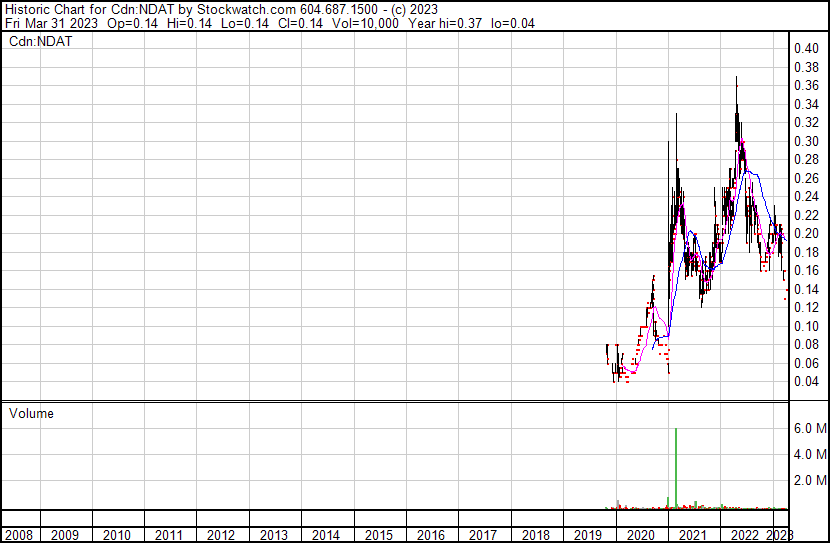Viewport: 830px width, 543px height.
Task: Click the 4.0 M volume scale label
Action: click(809, 454)
